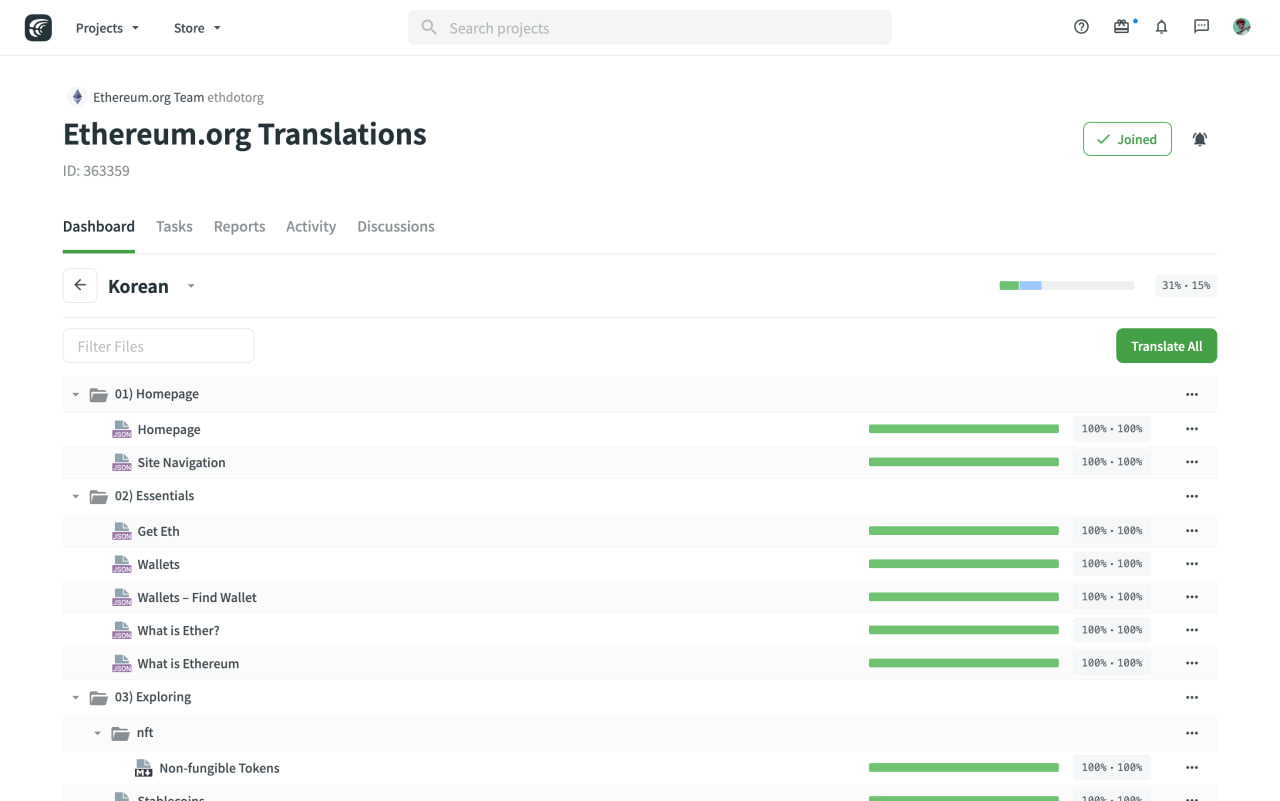Click the folder icon for 02) Essentials

98,496
